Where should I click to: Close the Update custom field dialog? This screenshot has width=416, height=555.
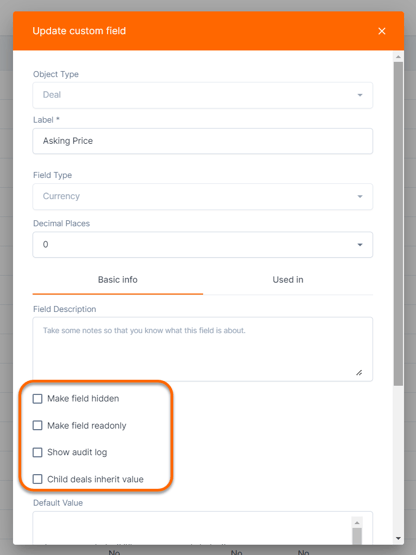[382, 31]
